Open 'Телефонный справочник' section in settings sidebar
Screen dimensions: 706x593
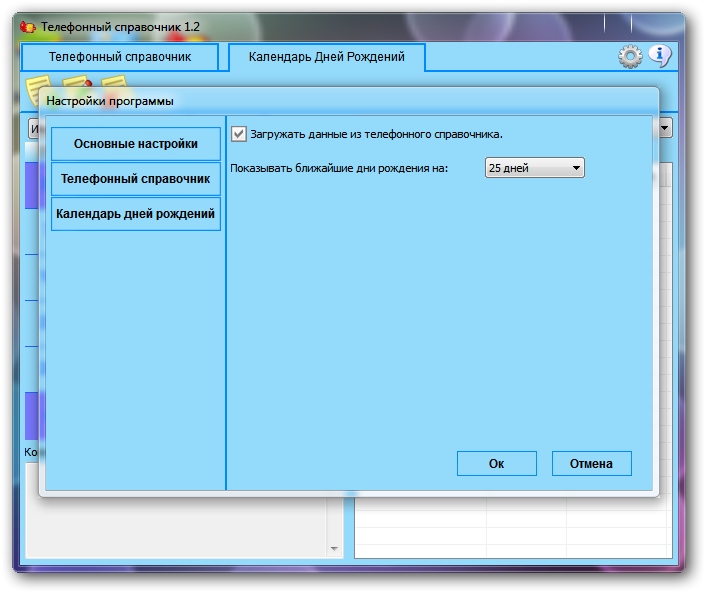[136, 179]
